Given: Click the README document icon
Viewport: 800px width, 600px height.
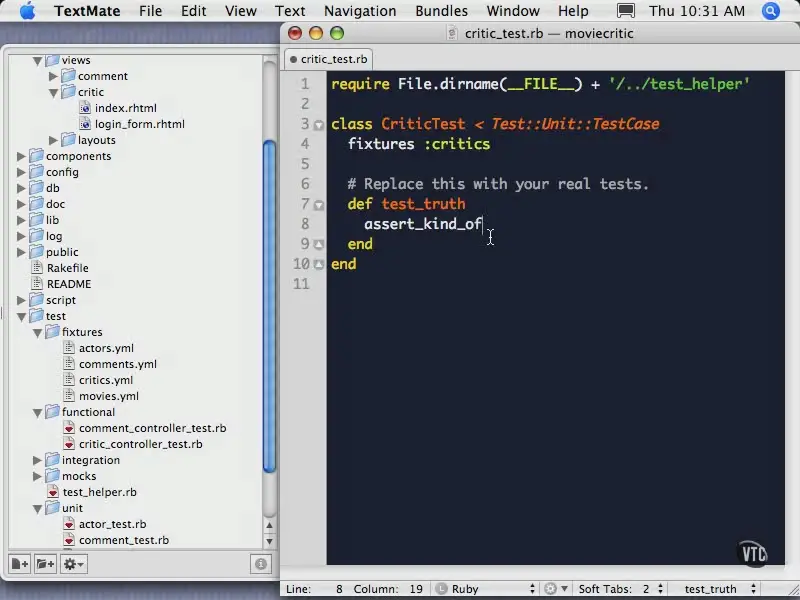Looking at the screenshot, I should point(37,284).
